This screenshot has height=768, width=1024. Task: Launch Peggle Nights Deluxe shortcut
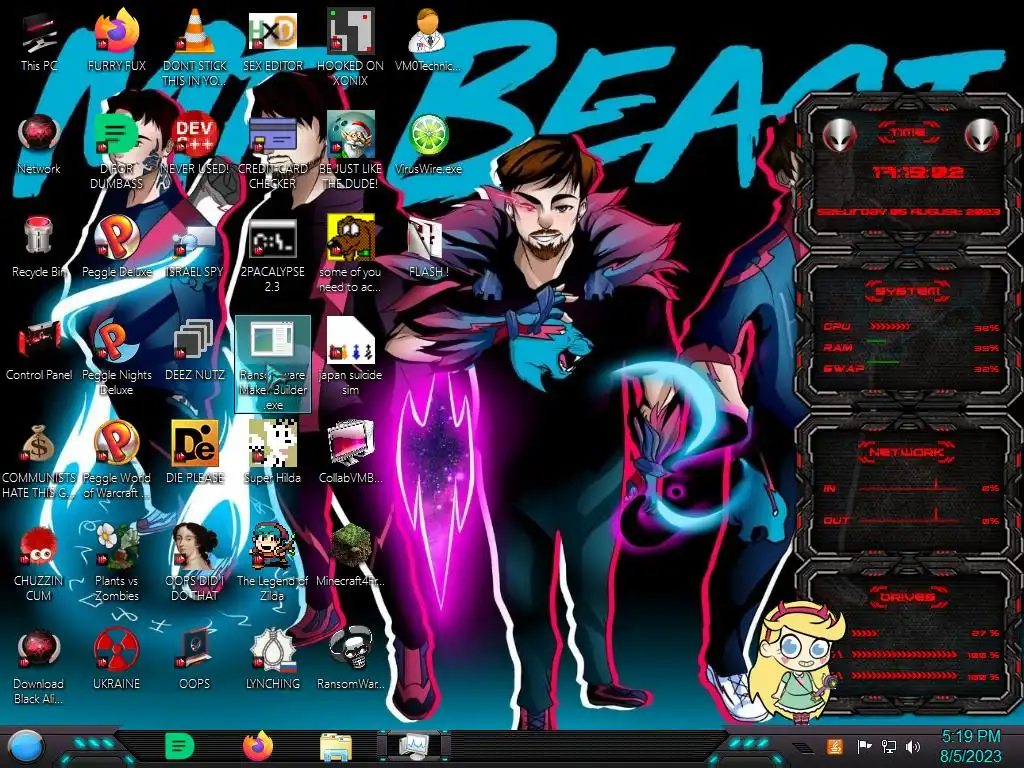click(116, 341)
